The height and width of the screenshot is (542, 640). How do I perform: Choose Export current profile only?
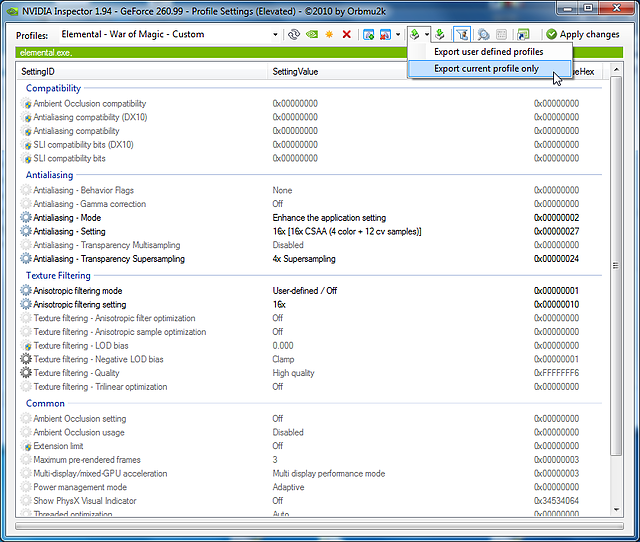point(486,68)
